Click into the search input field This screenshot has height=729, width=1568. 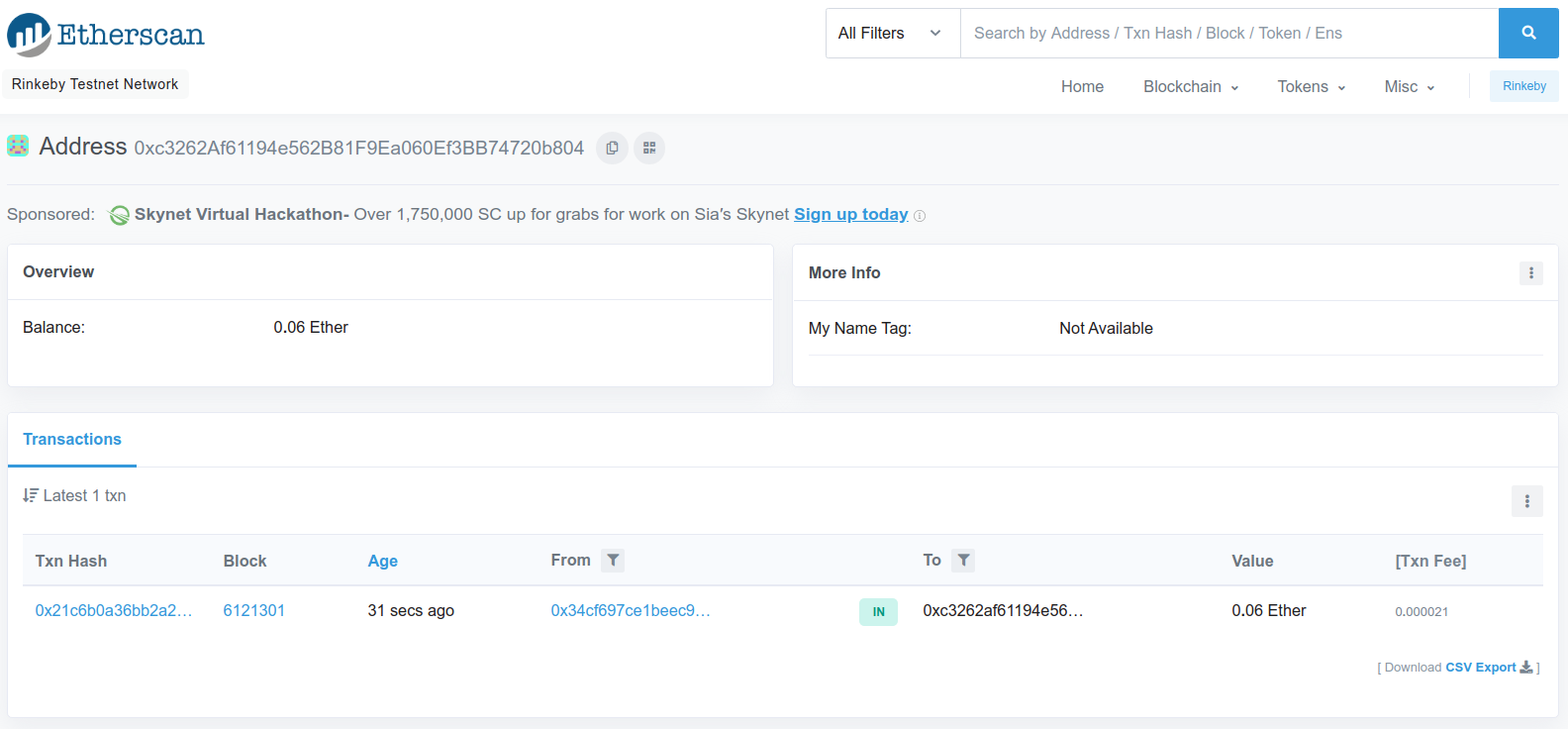point(1229,33)
